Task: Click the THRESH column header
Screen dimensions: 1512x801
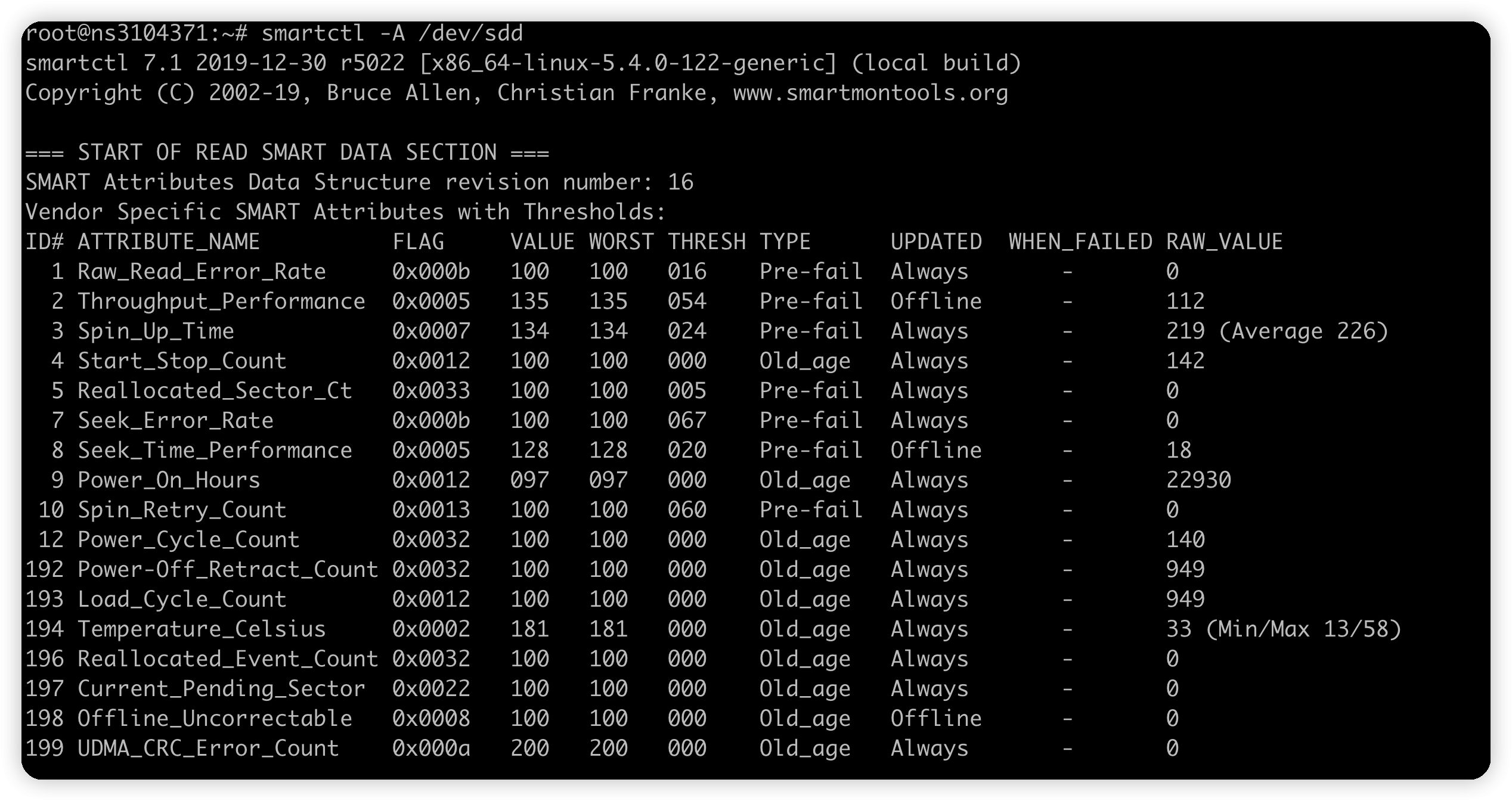Action: [707, 242]
